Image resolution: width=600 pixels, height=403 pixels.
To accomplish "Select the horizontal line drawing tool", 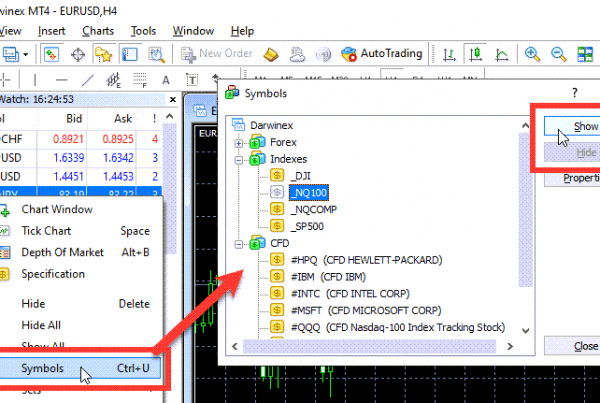I will pyautogui.click(x=62, y=80).
